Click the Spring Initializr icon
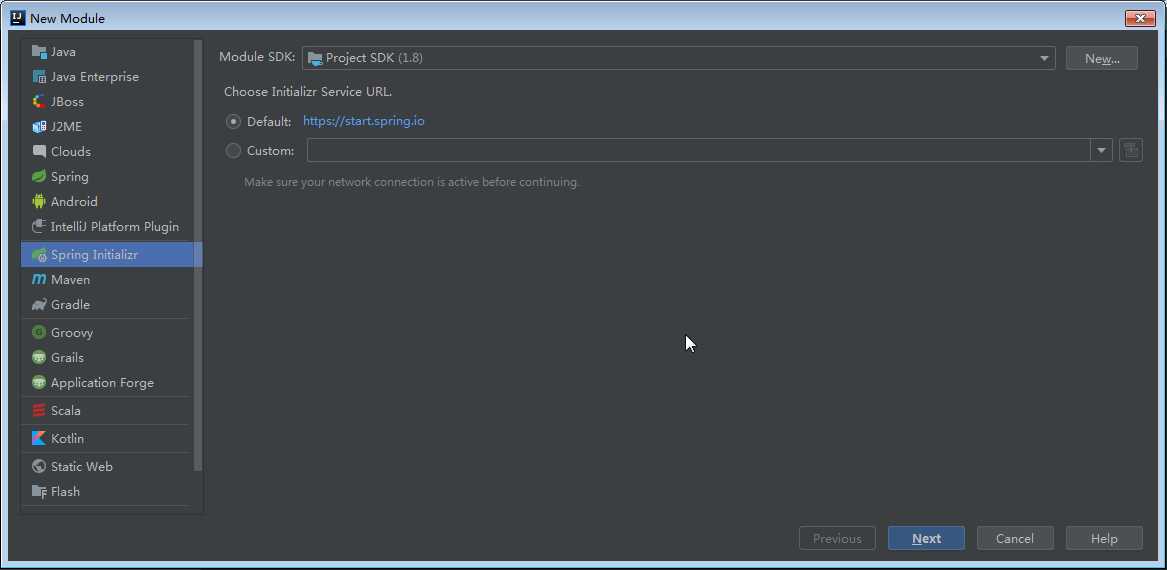Image resolution: width=1167 pixels, height=570 pixels. 39,254
